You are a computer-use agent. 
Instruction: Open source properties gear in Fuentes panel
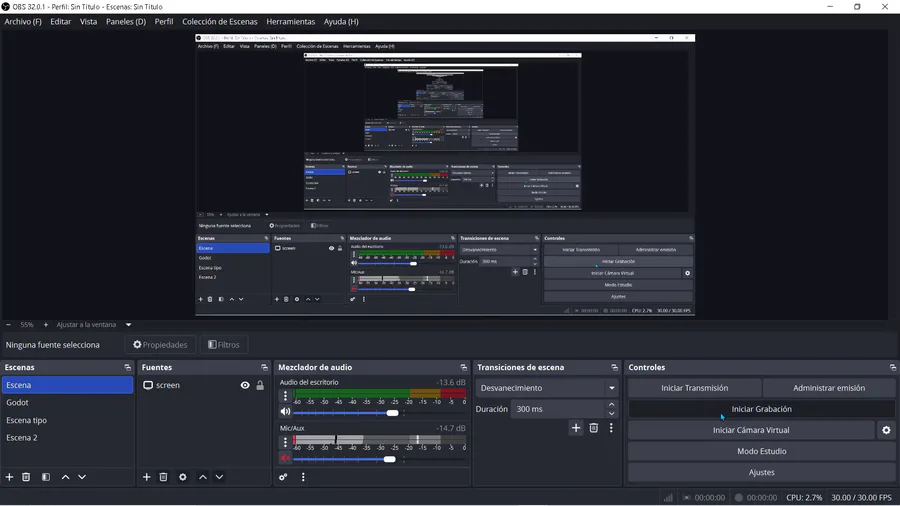[x=183, y=477]
